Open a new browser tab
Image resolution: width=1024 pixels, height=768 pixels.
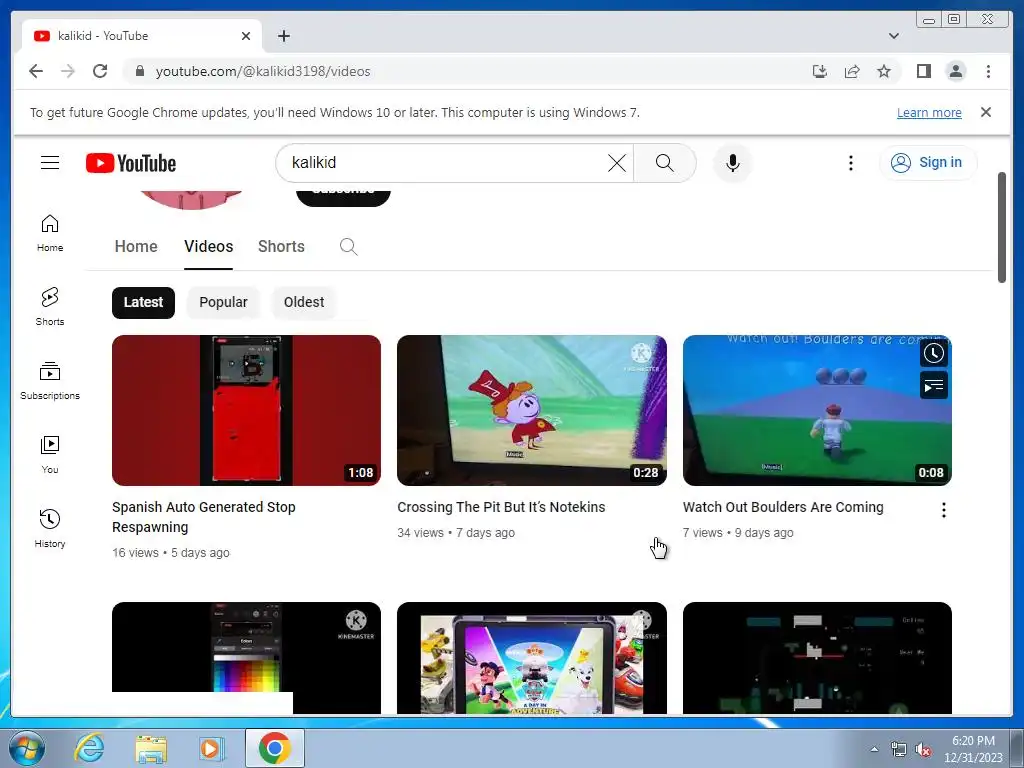[x=283, y=36]
